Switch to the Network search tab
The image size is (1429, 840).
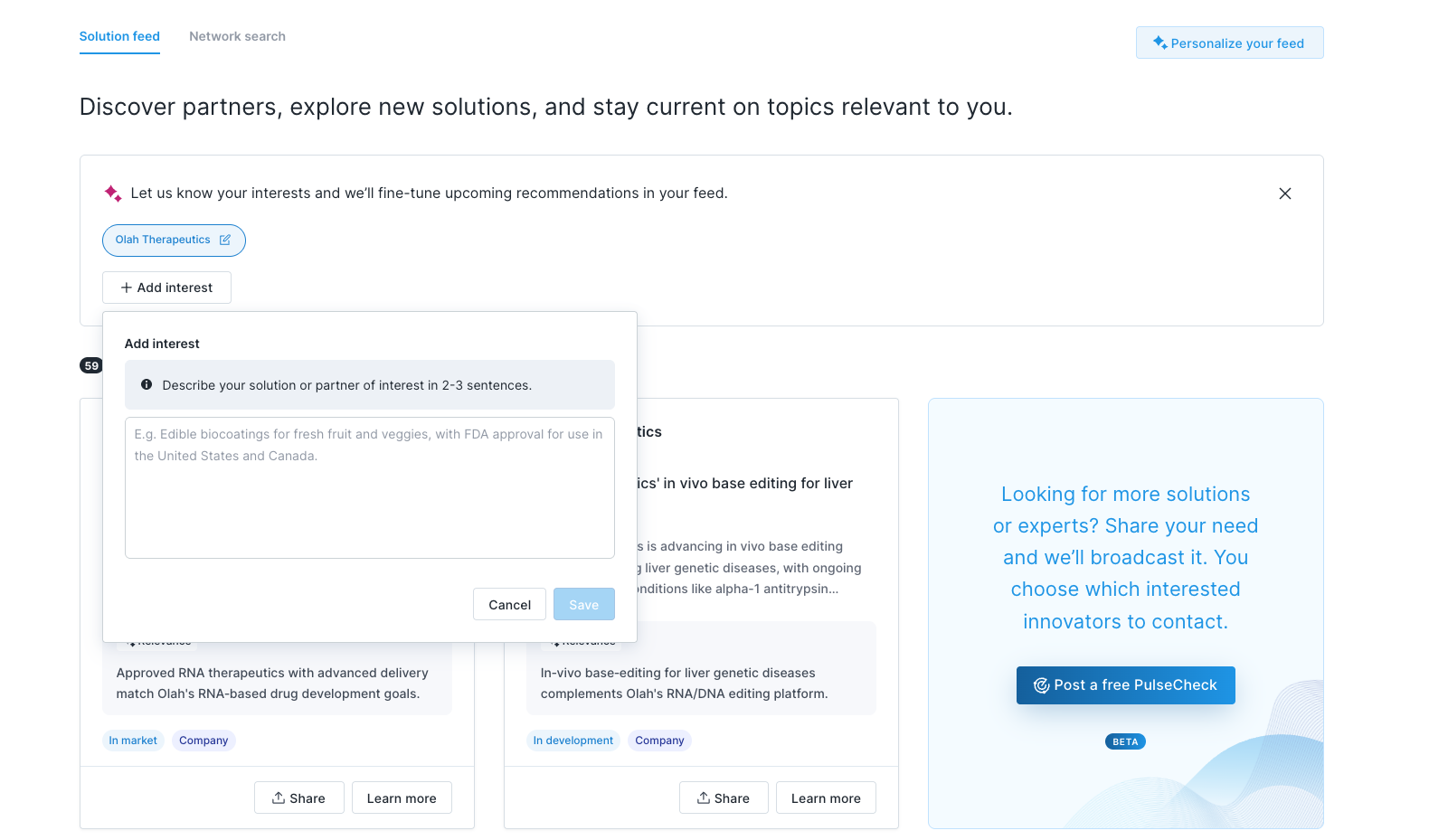pos(237,36)
